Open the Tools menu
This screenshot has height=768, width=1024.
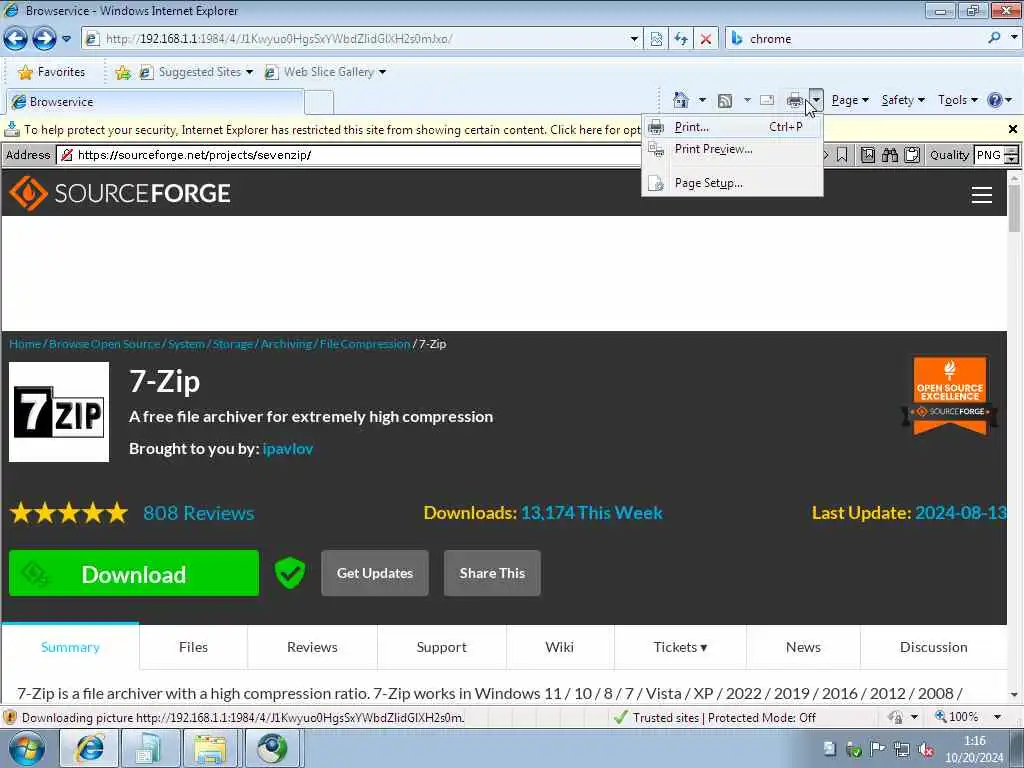point(957,100)
